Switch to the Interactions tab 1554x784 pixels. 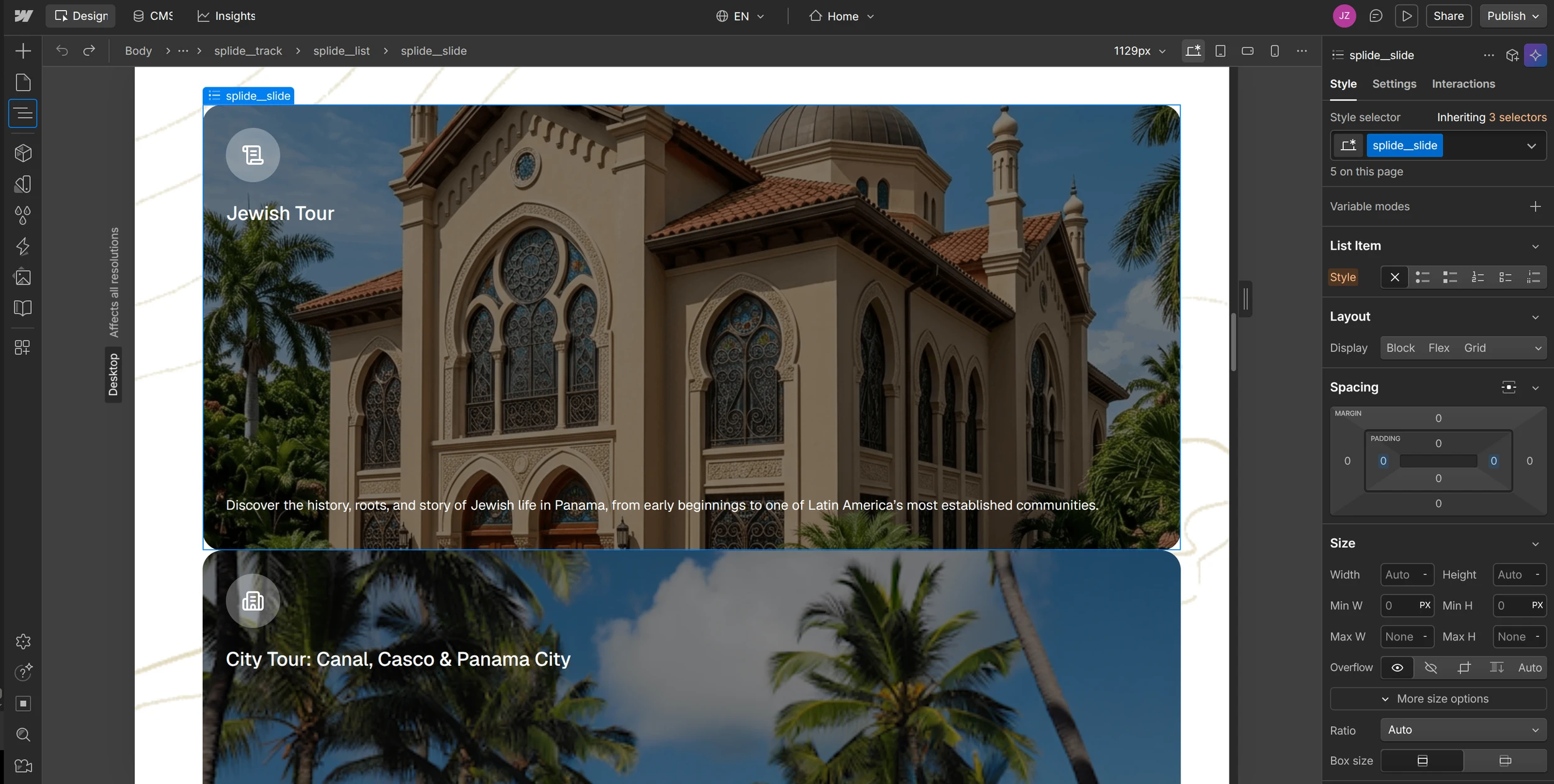(x=1463, y=84)
